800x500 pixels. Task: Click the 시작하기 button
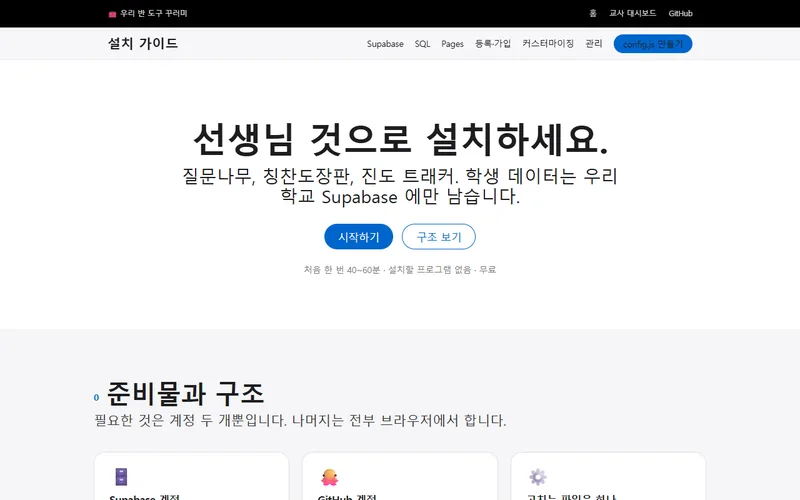pyautogui.click(x=359, y=237)
